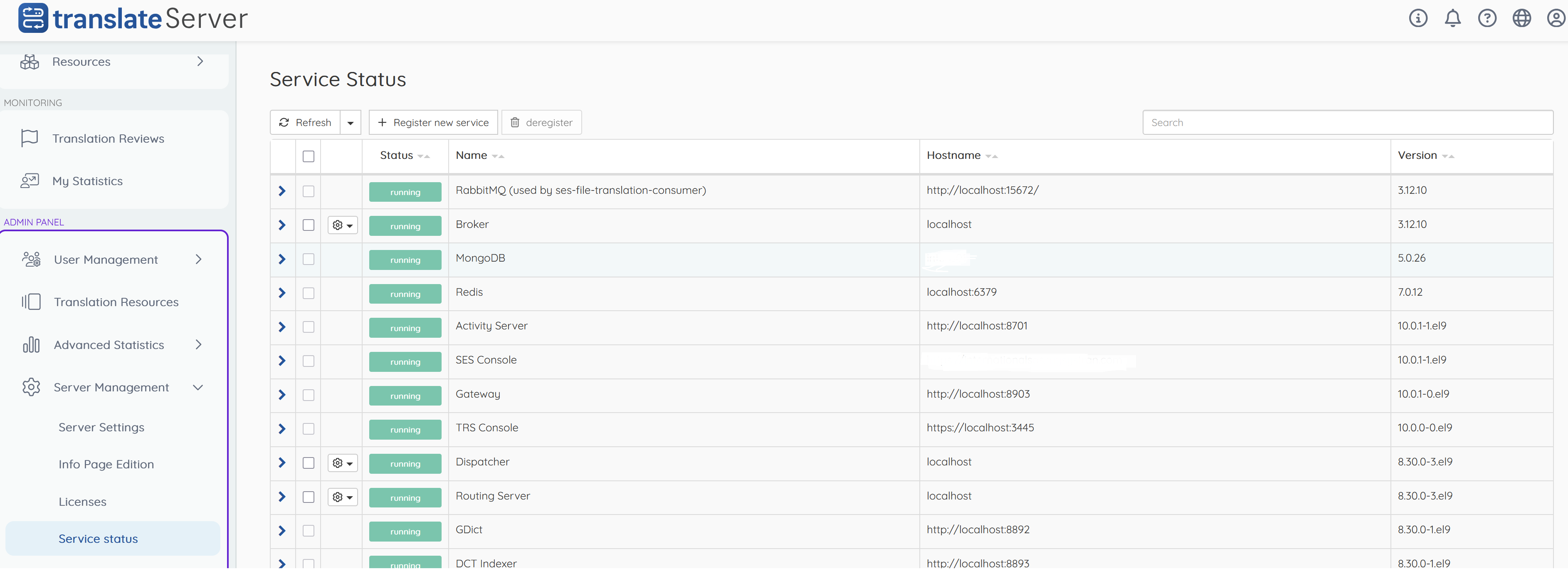Check the Activity Server row checkbox
This screenshot has width=1568, height=569.
tap(309, 327)
